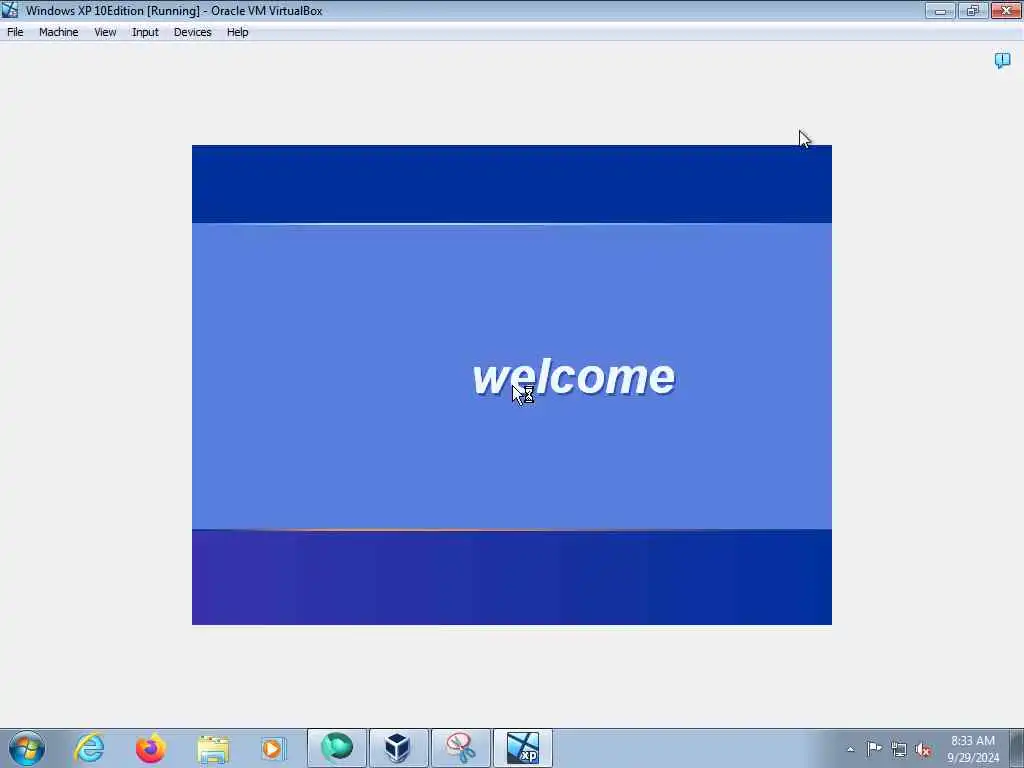The image size is (1024, 768).
Task: Click the welcome text in the VM
Action: (573, 377)
